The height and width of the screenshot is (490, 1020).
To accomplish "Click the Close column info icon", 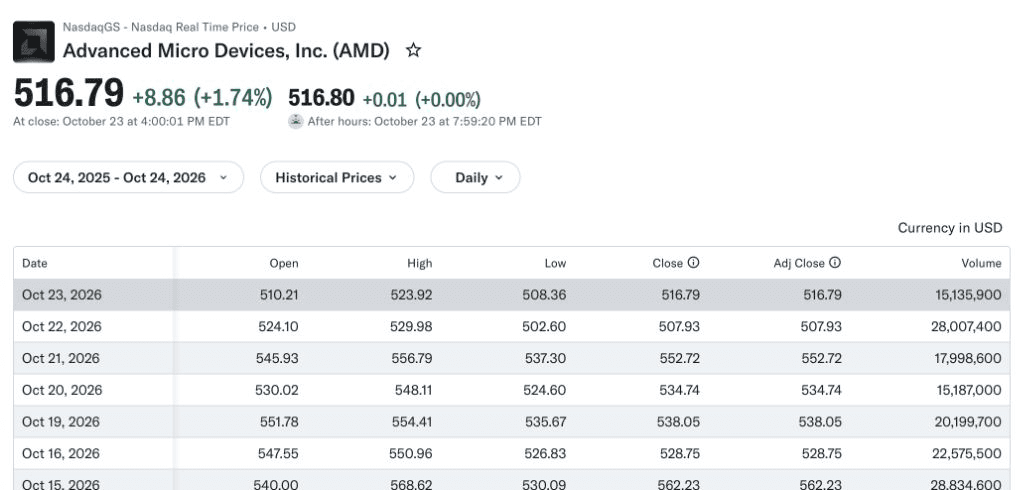I will click(x=693, y=263).
